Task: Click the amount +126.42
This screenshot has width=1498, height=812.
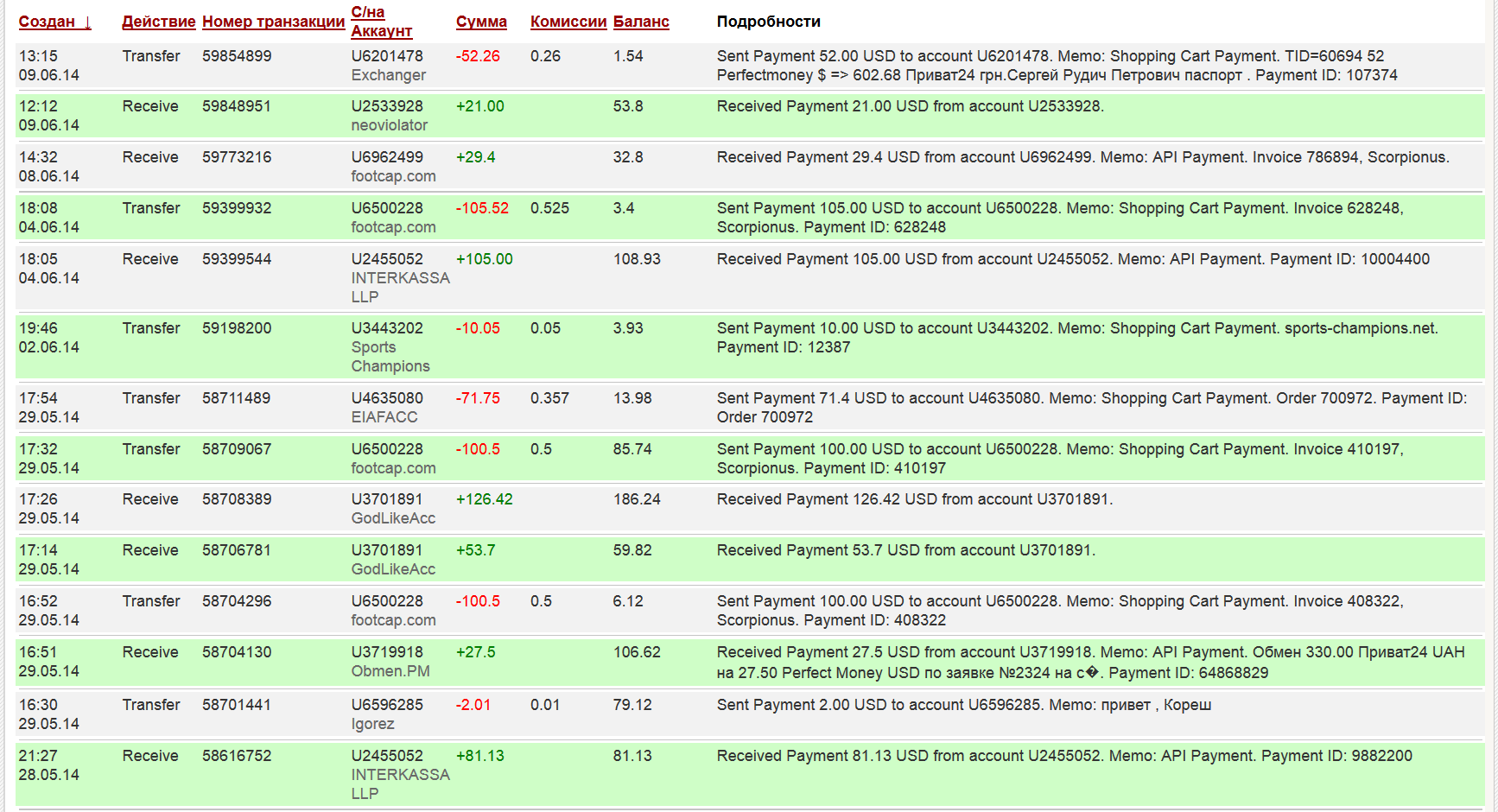Action: tap(485, 499)
